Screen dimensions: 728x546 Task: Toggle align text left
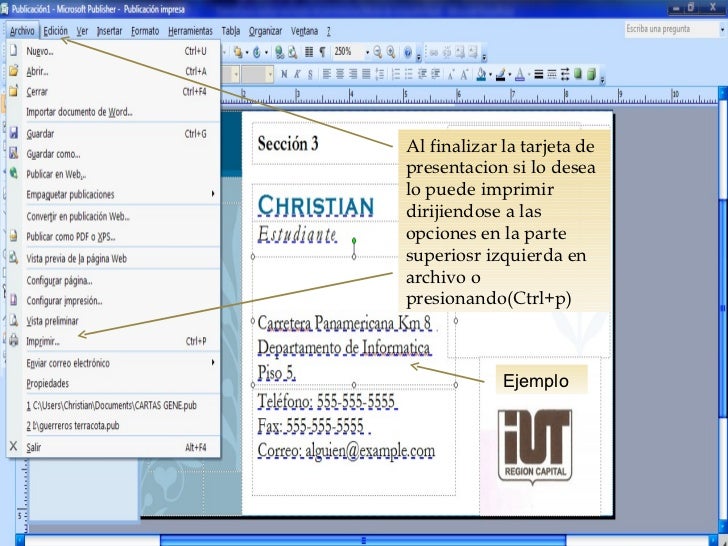point(326,74)
